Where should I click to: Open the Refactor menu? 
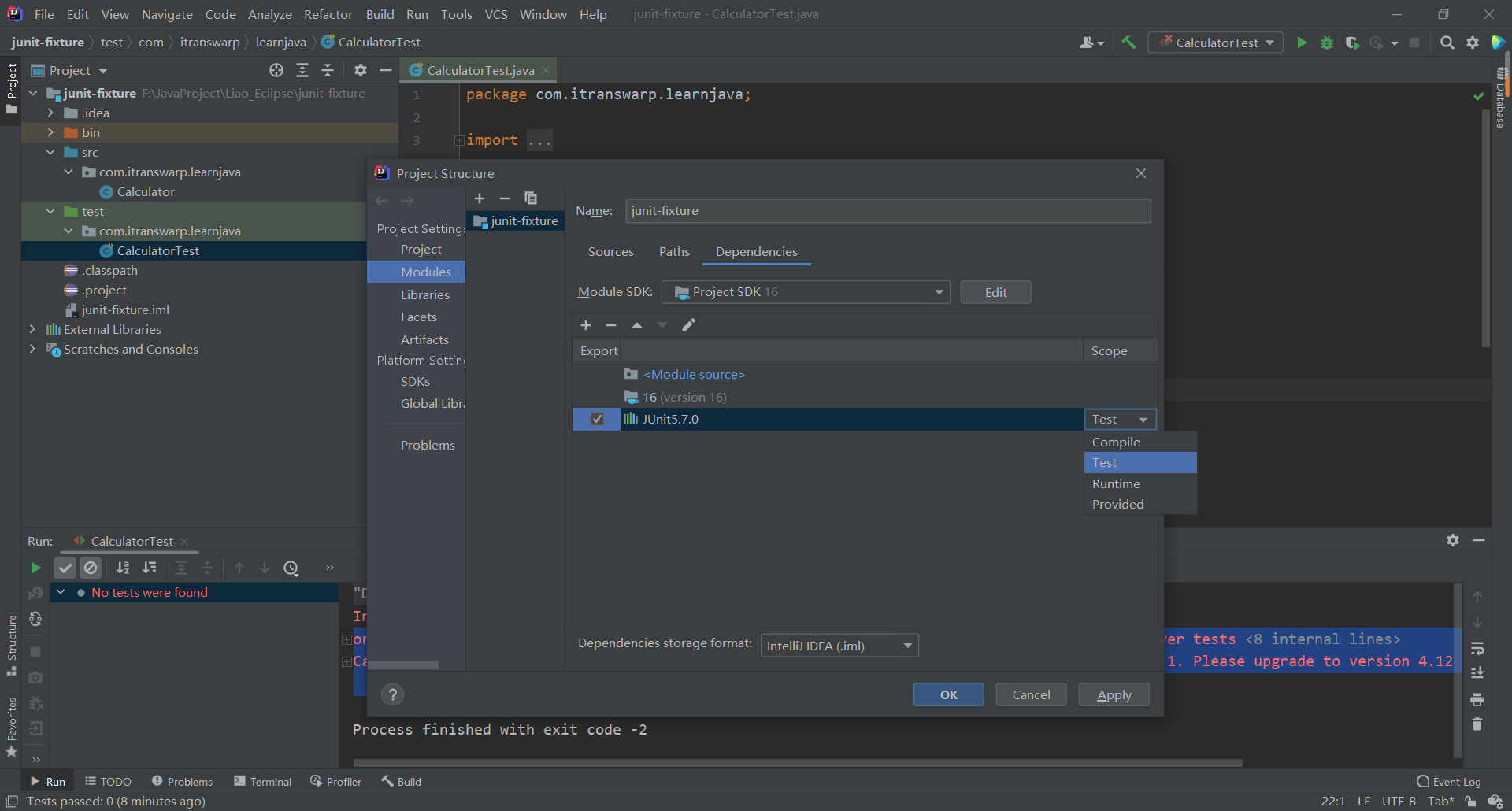pyautogui.click(x=328, y=14)
